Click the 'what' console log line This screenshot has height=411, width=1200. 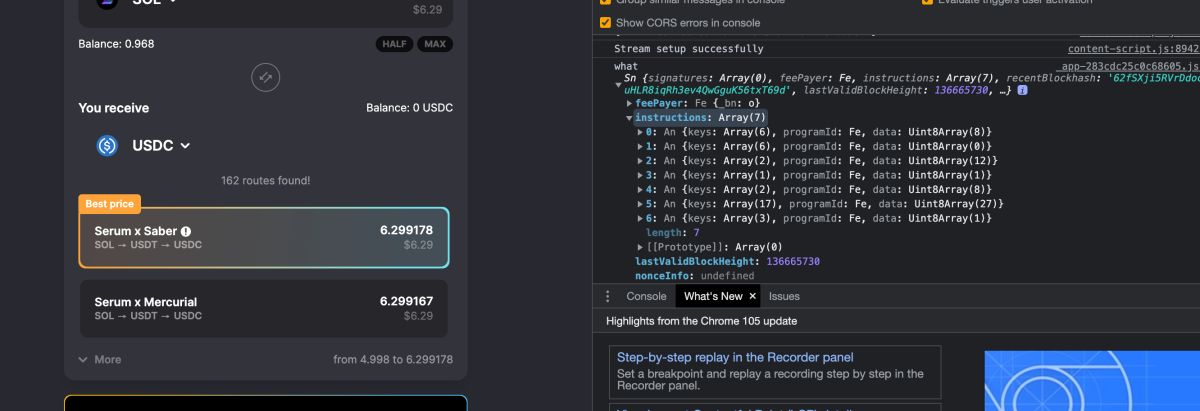626,66
